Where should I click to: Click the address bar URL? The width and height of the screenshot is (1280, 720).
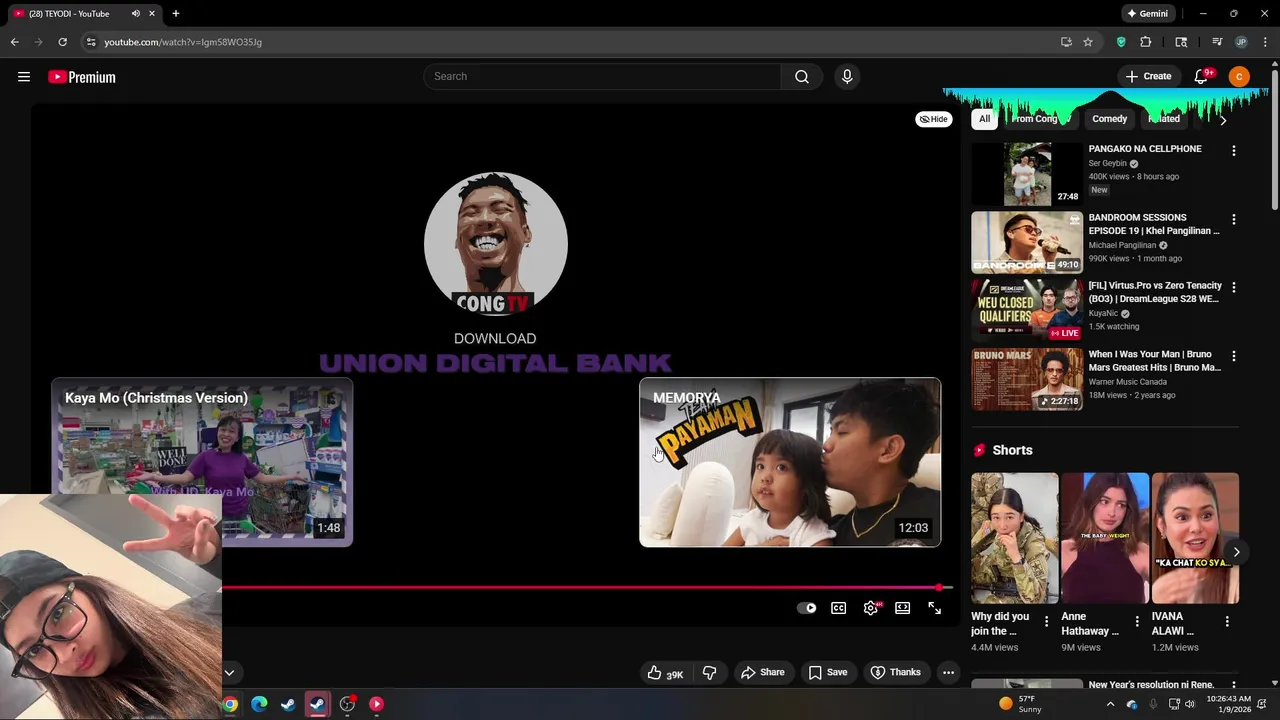[183, 42]
